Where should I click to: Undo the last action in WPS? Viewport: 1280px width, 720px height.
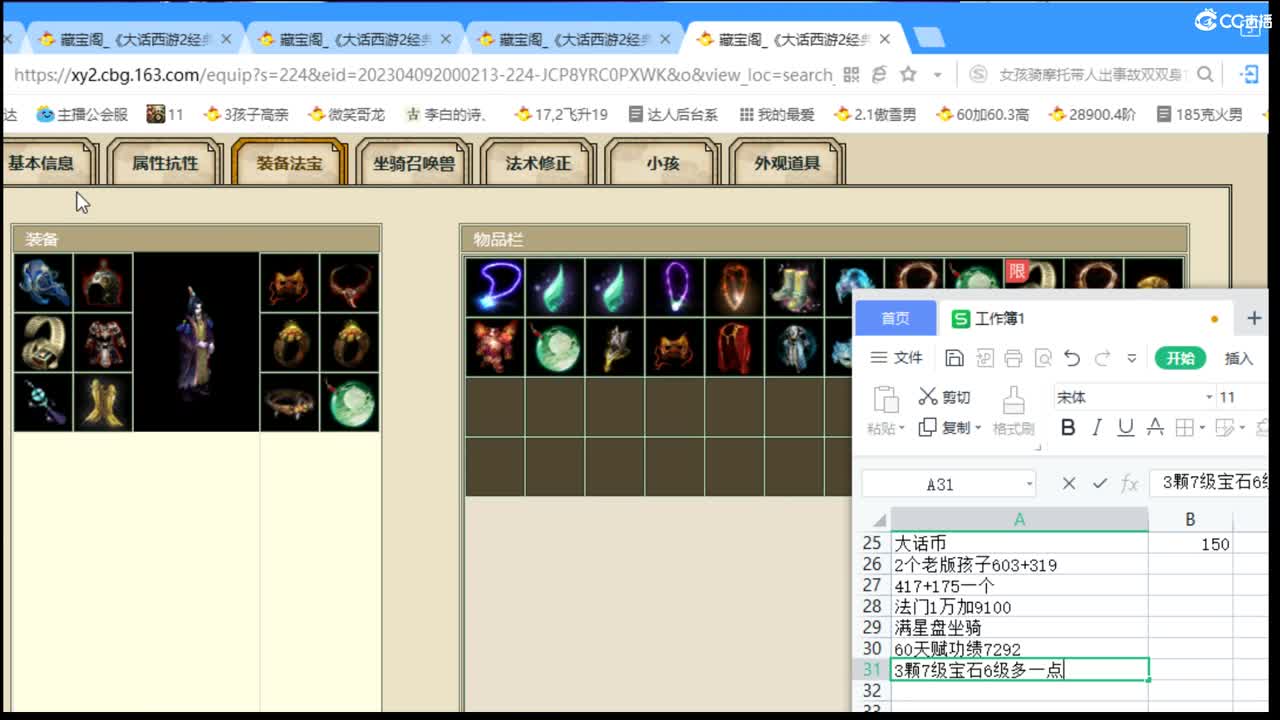[x=1072, y=358]
